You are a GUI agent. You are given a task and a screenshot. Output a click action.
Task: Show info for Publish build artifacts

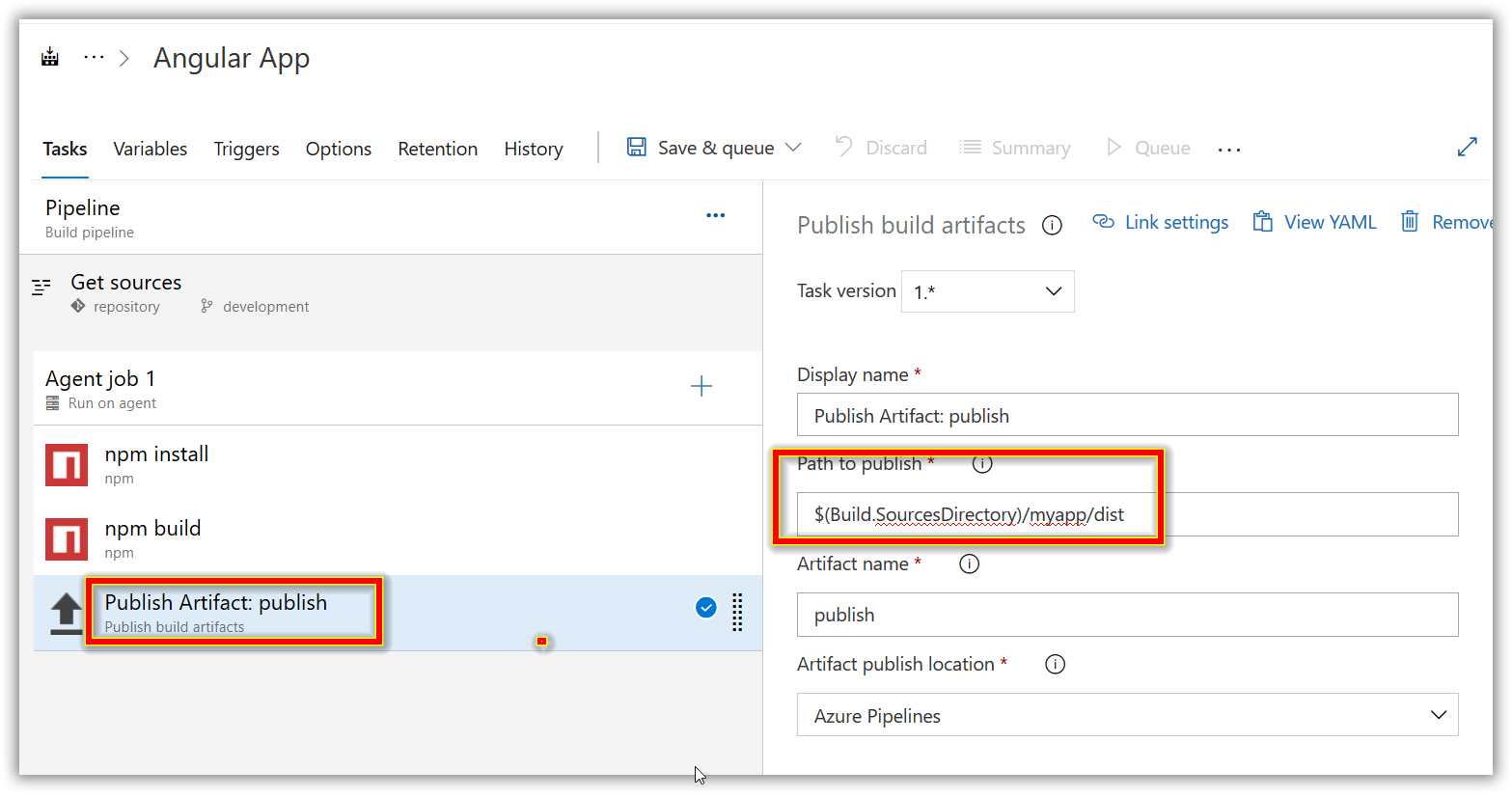coord(1052,226)
